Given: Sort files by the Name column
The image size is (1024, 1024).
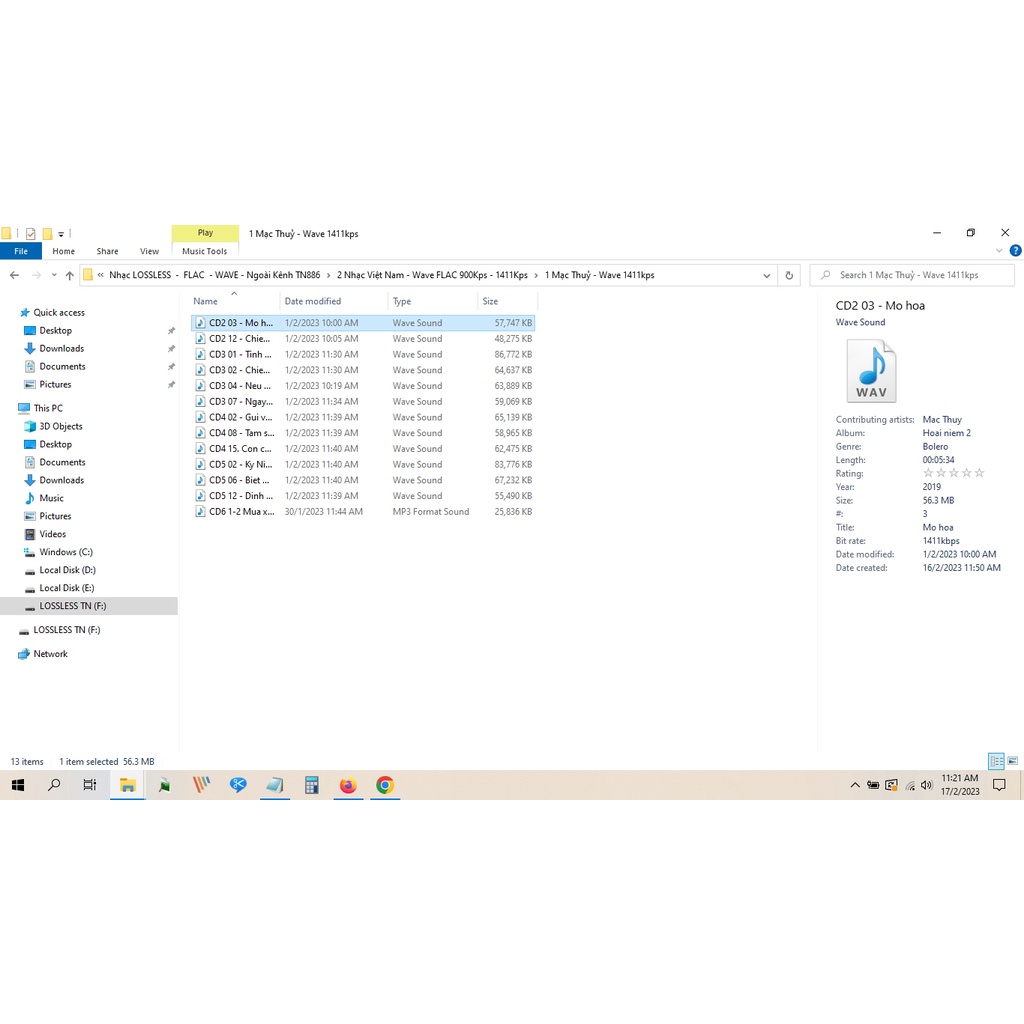Looking at the screenshot, I should 206,302.
